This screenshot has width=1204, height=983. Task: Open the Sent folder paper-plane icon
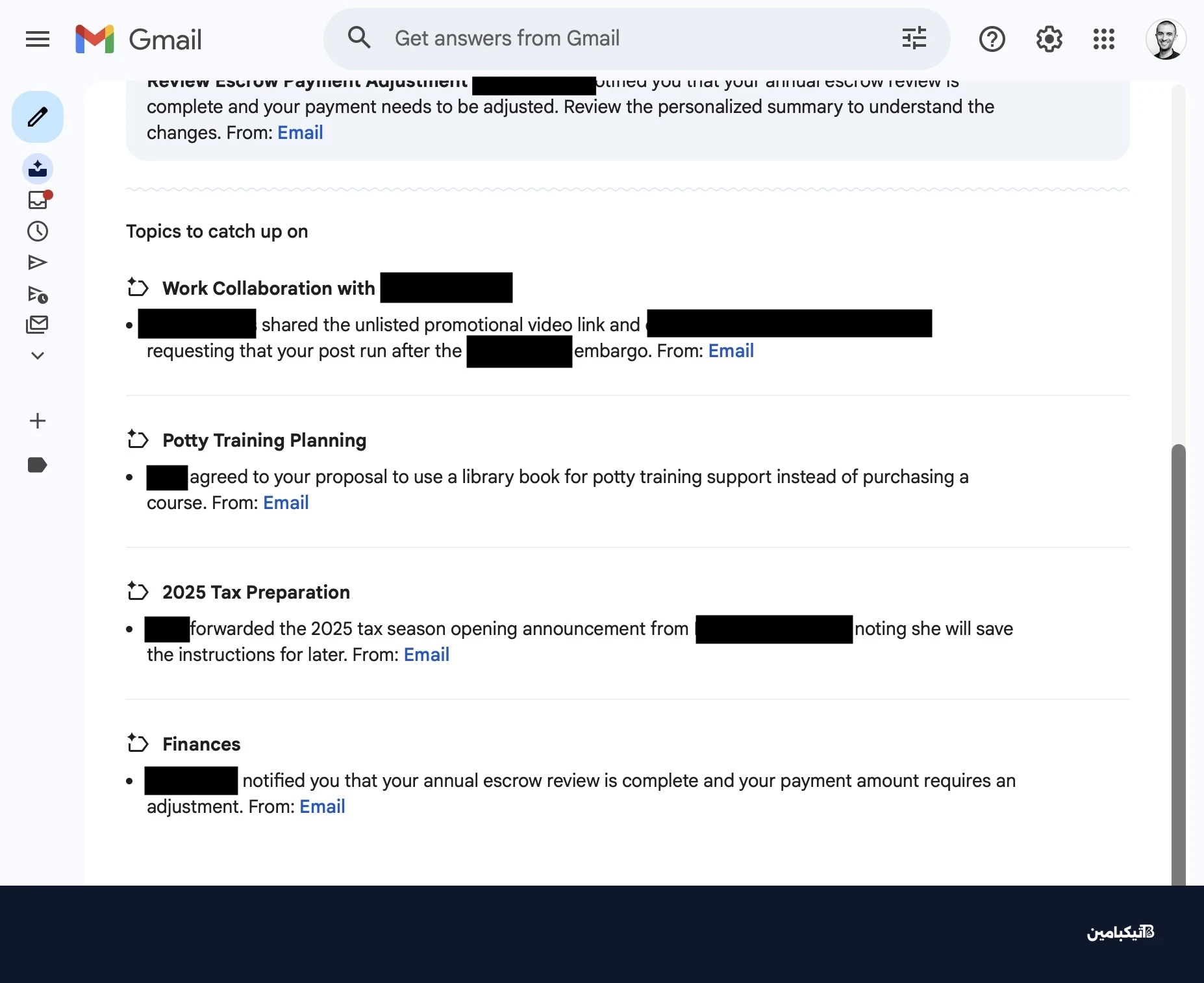[x=38, y=262]
